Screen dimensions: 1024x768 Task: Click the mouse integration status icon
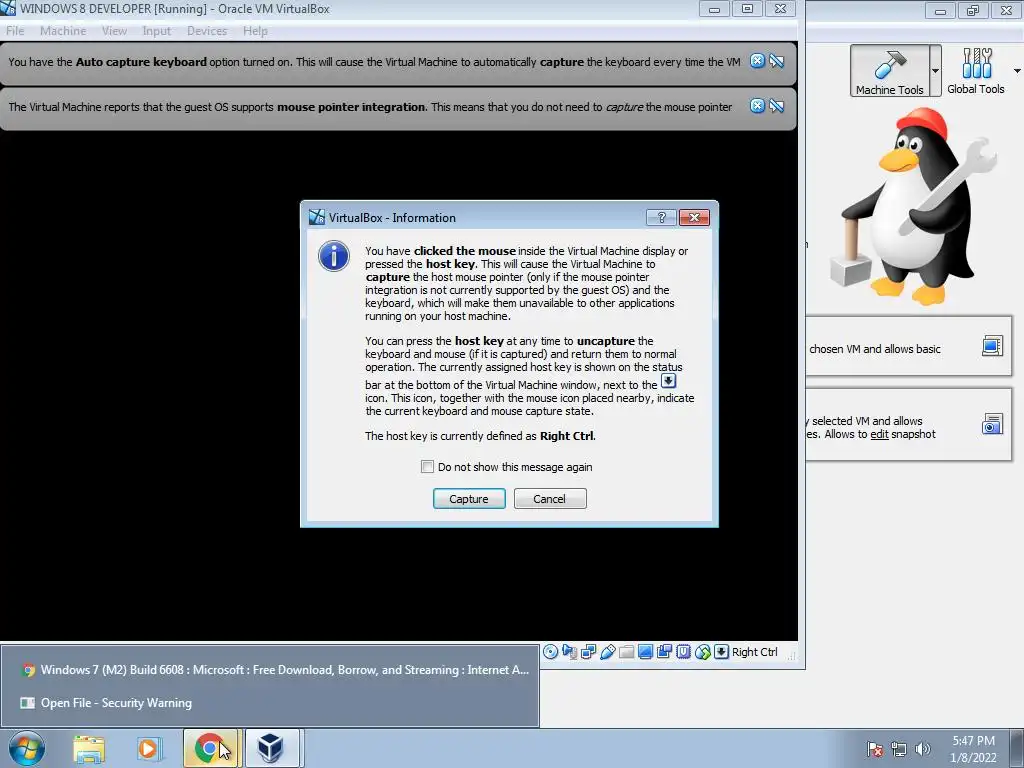702,652
